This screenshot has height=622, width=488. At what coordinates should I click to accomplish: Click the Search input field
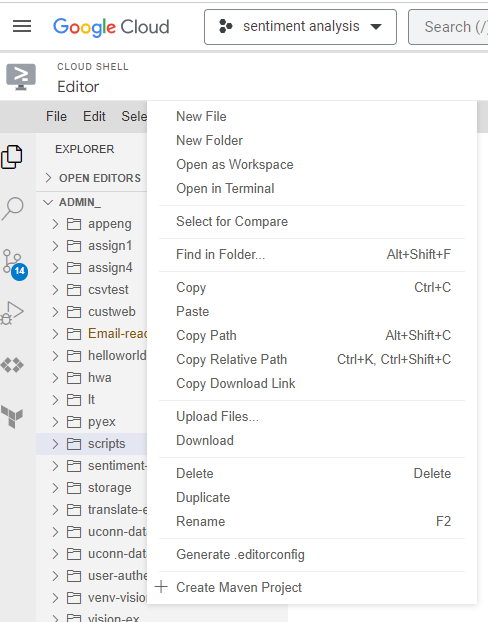[x=448, y=27]
